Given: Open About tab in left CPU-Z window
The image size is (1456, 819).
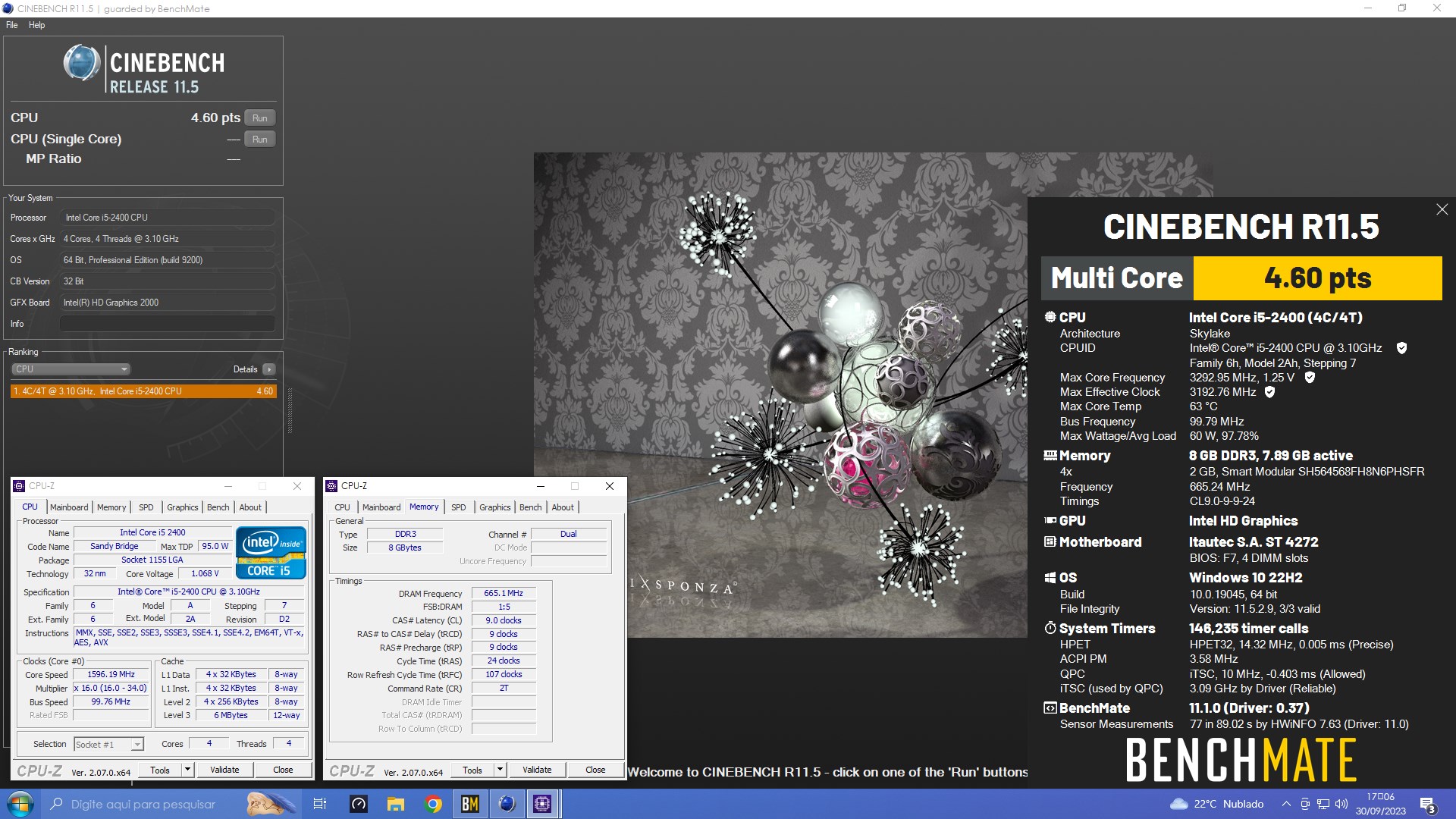Looking at the screenshot, I should pos(250,507).
